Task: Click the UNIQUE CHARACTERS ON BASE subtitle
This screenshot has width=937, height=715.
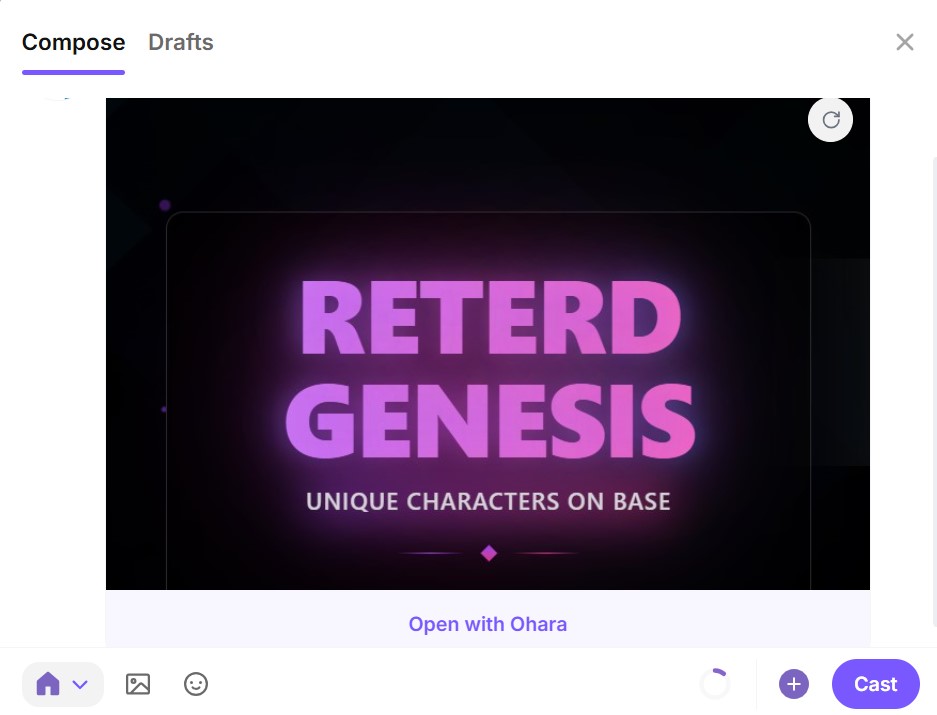Action: (x=488, y=501)
